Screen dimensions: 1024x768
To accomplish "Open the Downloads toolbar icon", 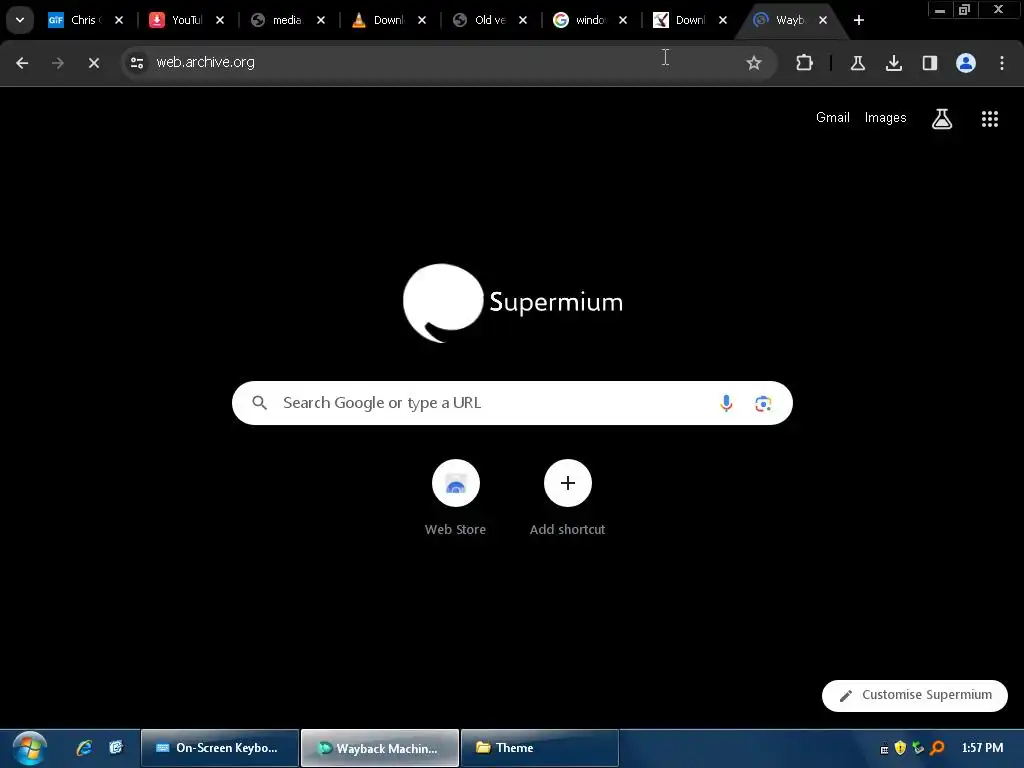I will [x=893, y=63].
